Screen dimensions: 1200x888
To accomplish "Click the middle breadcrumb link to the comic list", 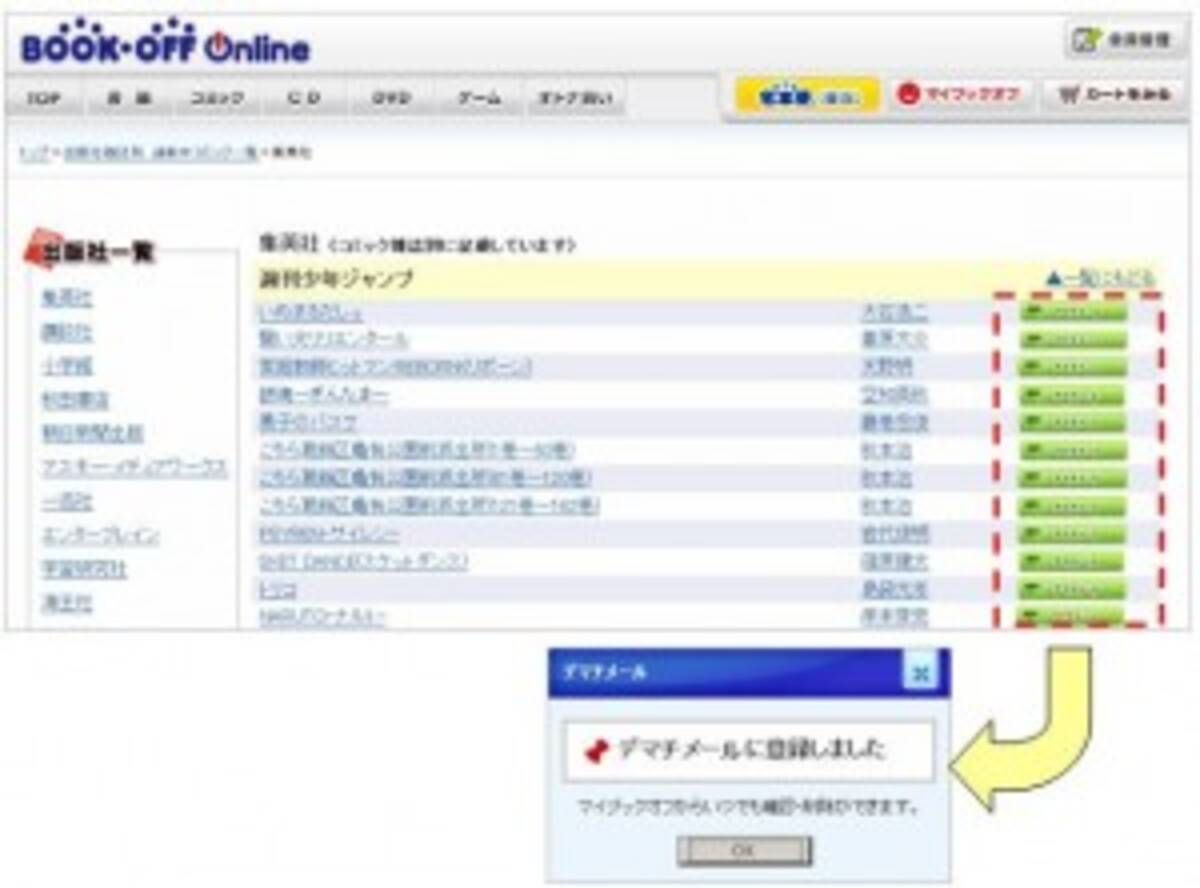I will pyautogui.click(x=160, y=153).
